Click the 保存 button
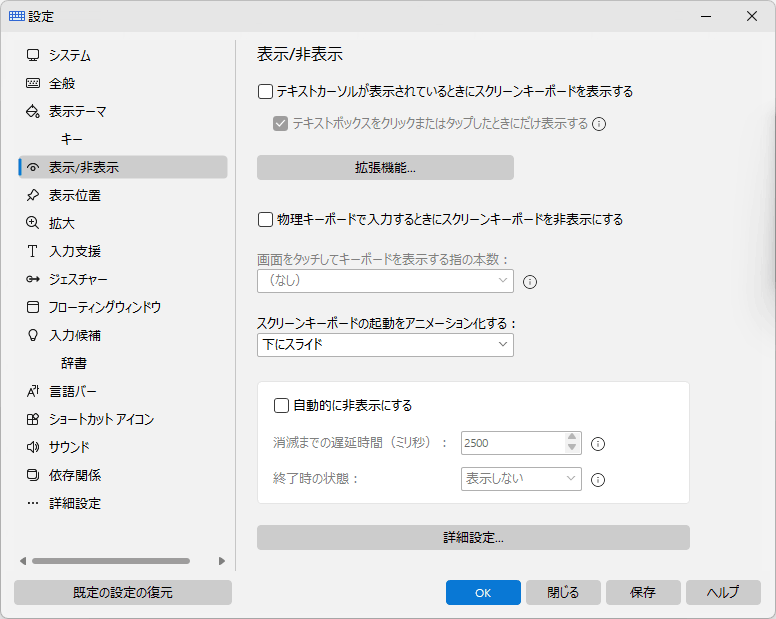Image resolution: width=776 pixels, height=619 pixels. (643, 592)
